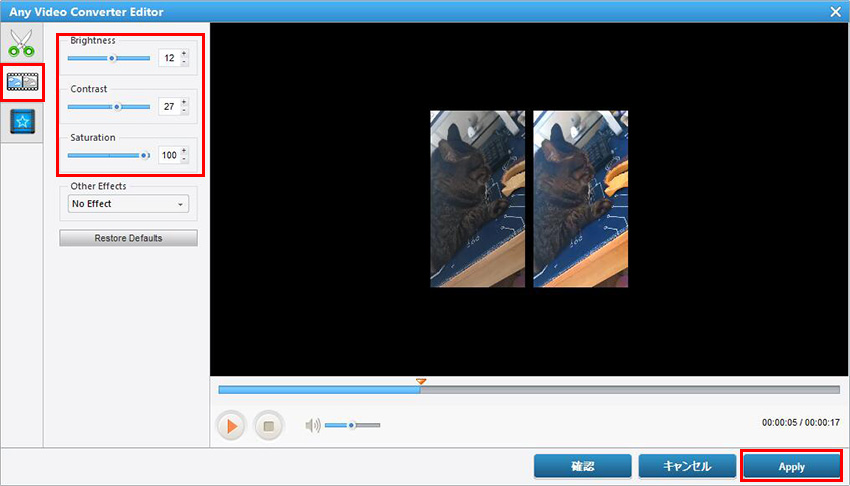The width and height of the screenshot is (850, 486).
Task: Click the Restore Defaults button
Action: 128,238
